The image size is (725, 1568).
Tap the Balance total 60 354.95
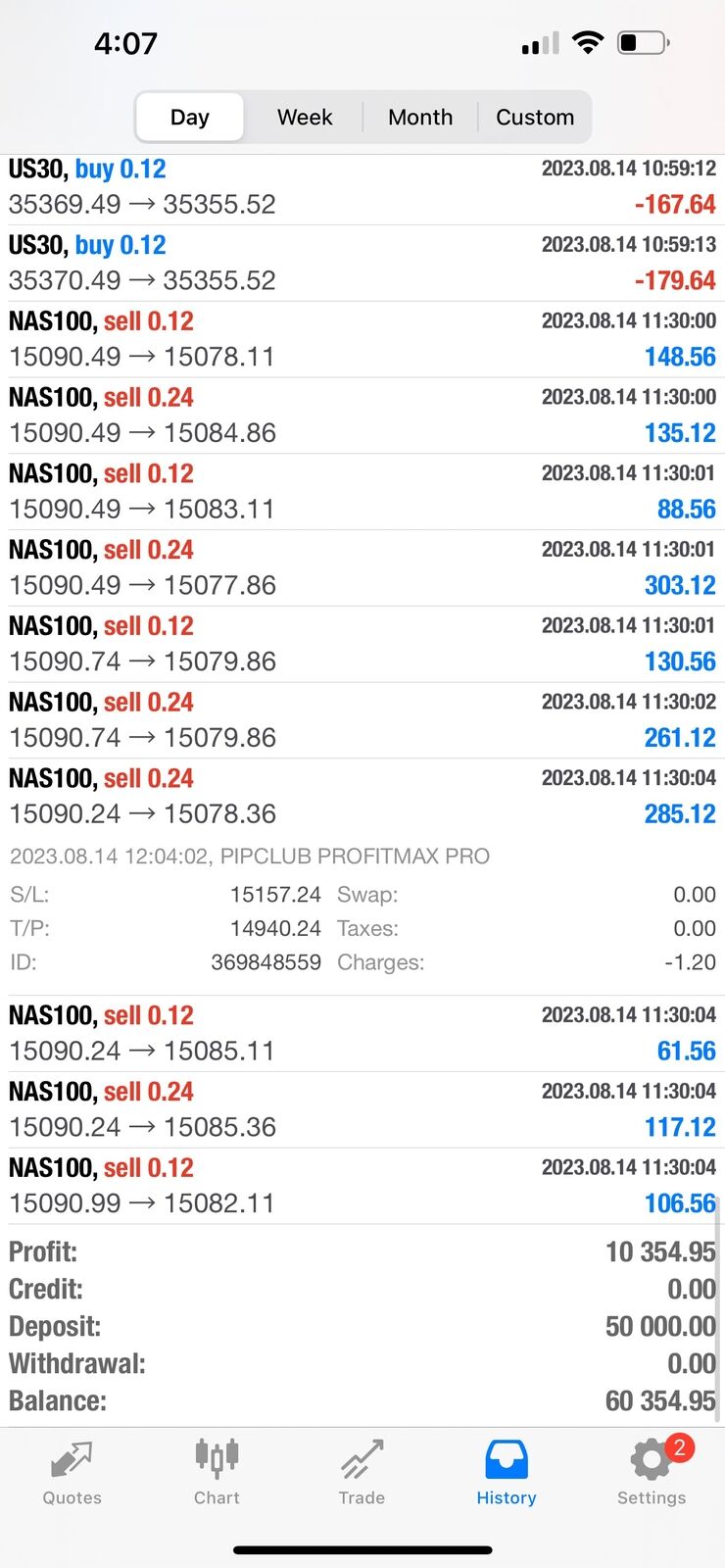[x=661, y=1401]
